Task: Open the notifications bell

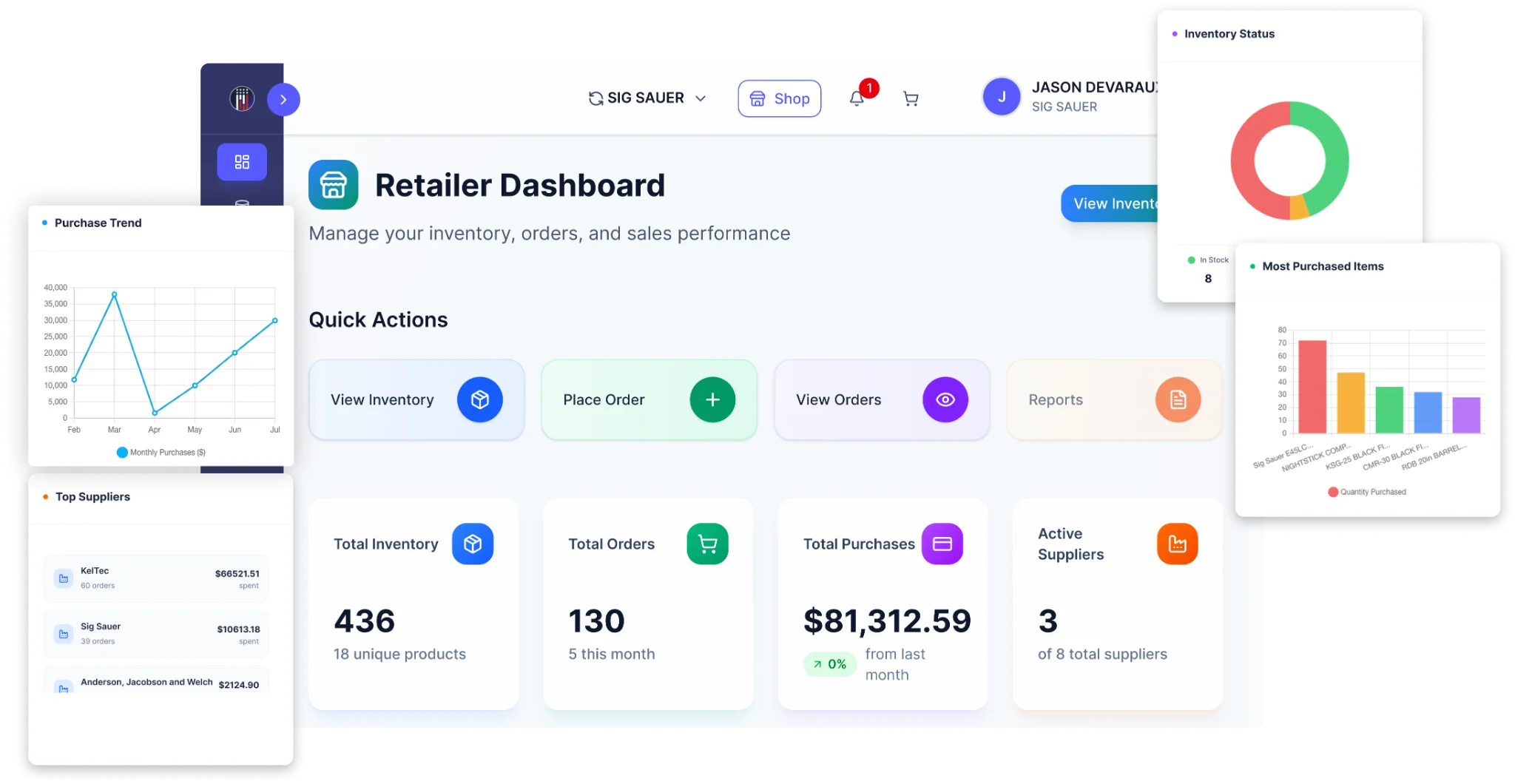Action: tap(857, 98)
